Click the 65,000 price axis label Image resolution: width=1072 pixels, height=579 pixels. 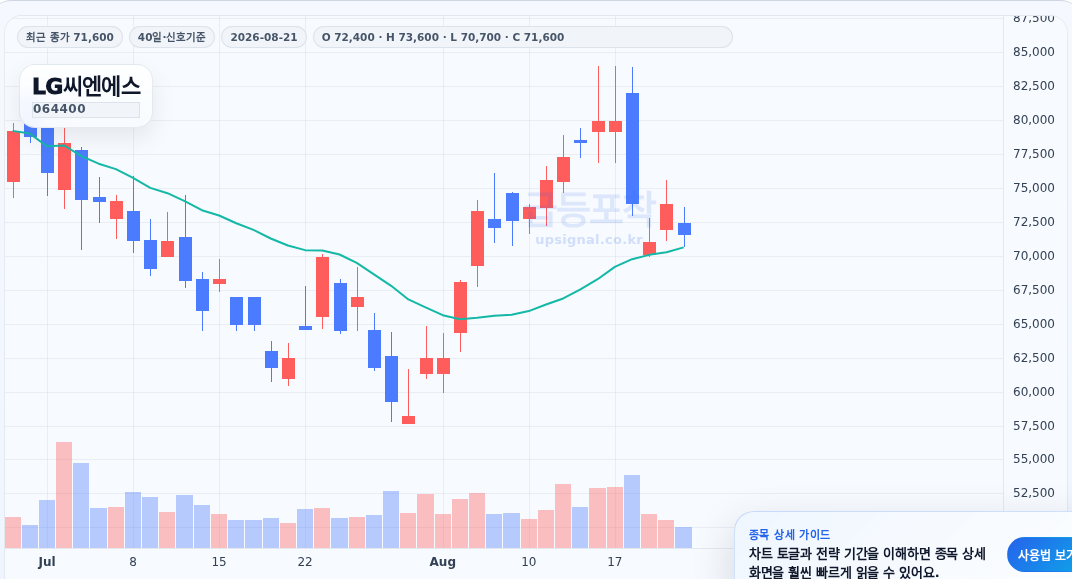pos(1034,323)
